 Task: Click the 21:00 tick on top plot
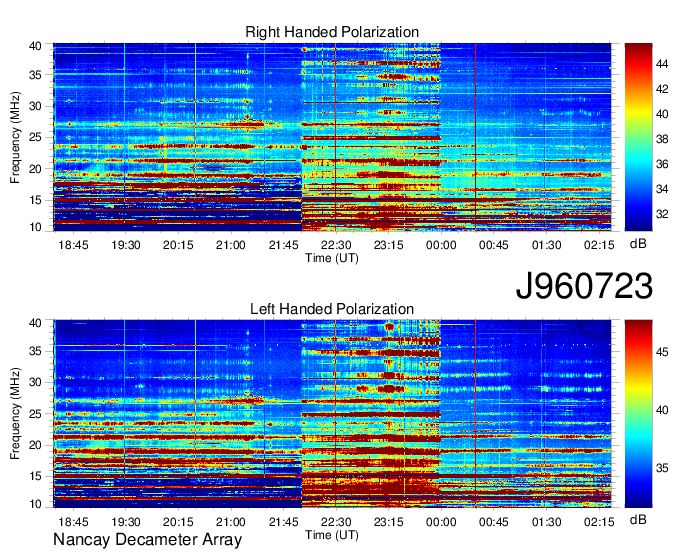click(231, 245)
